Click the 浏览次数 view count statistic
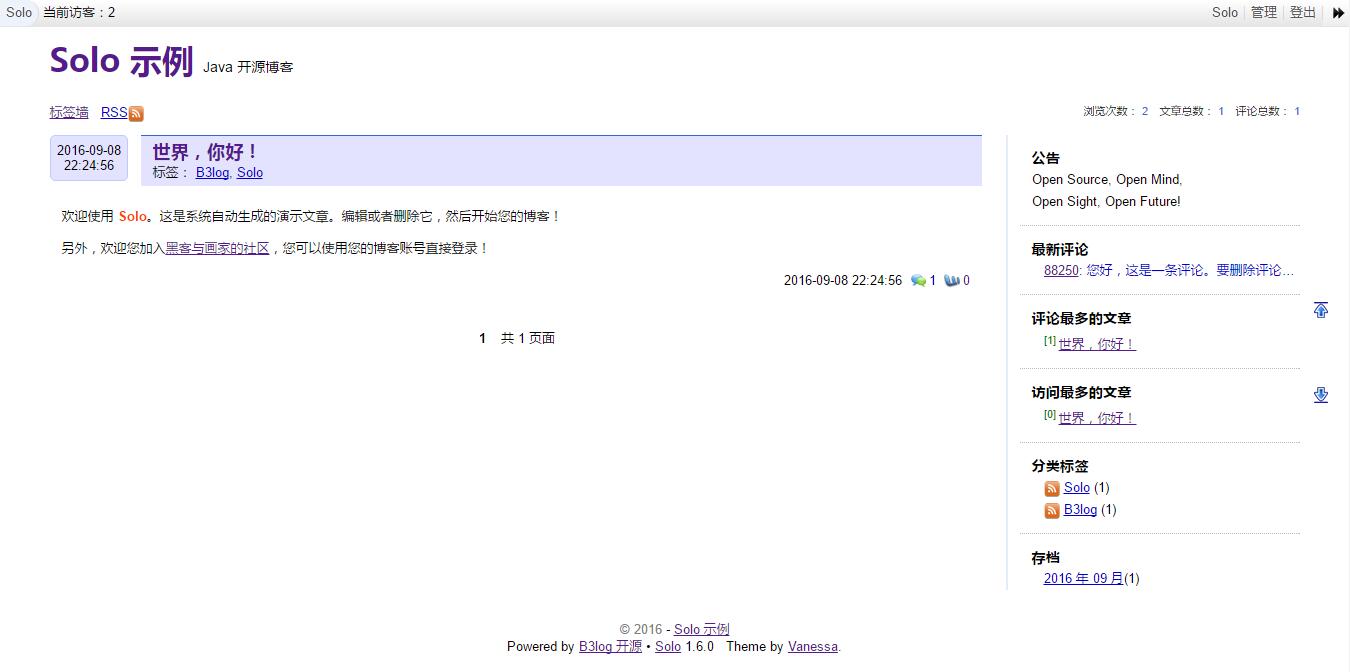 [x=1116, y=111]
